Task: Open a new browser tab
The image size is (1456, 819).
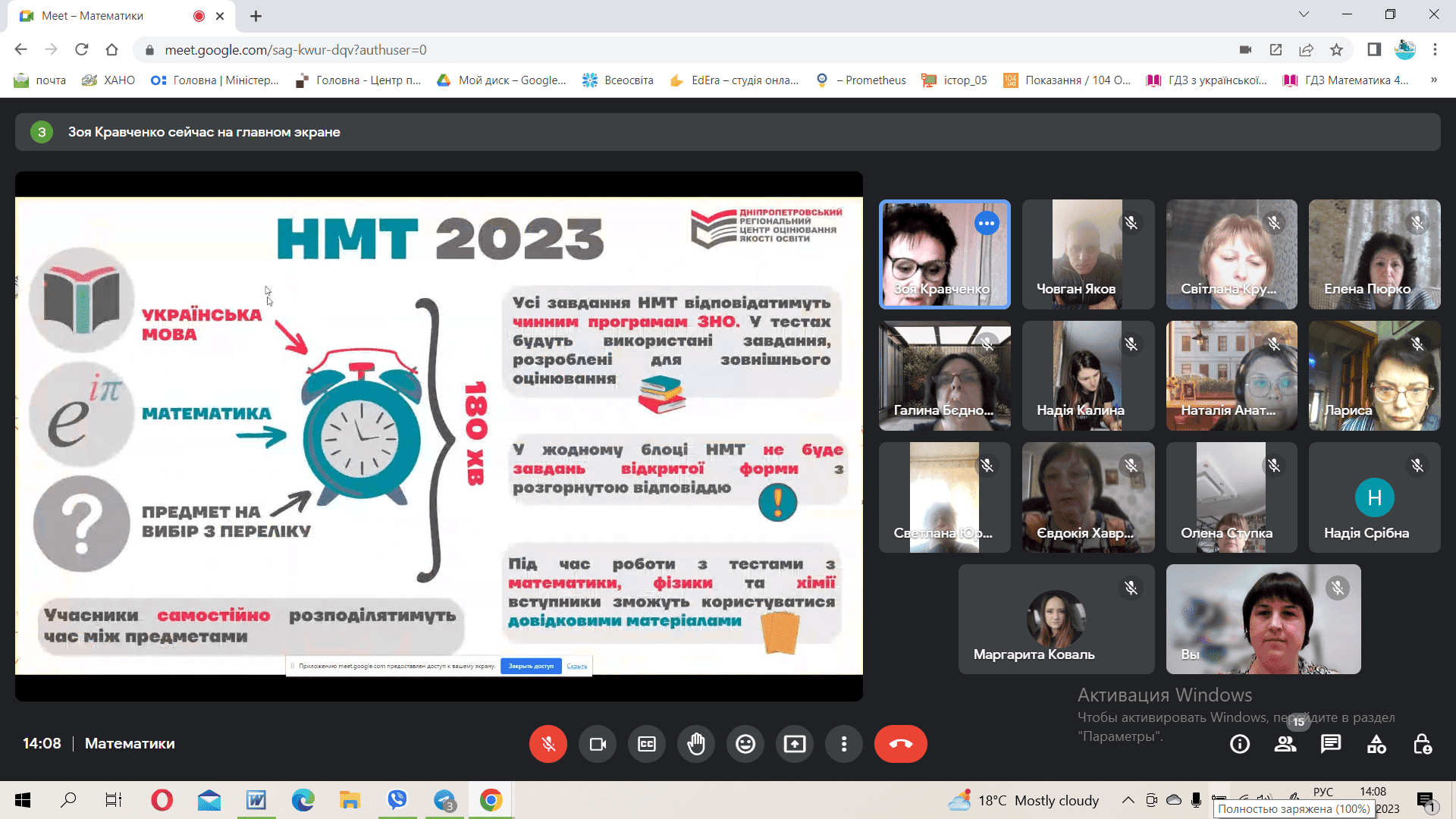Action: coord(256,16)
